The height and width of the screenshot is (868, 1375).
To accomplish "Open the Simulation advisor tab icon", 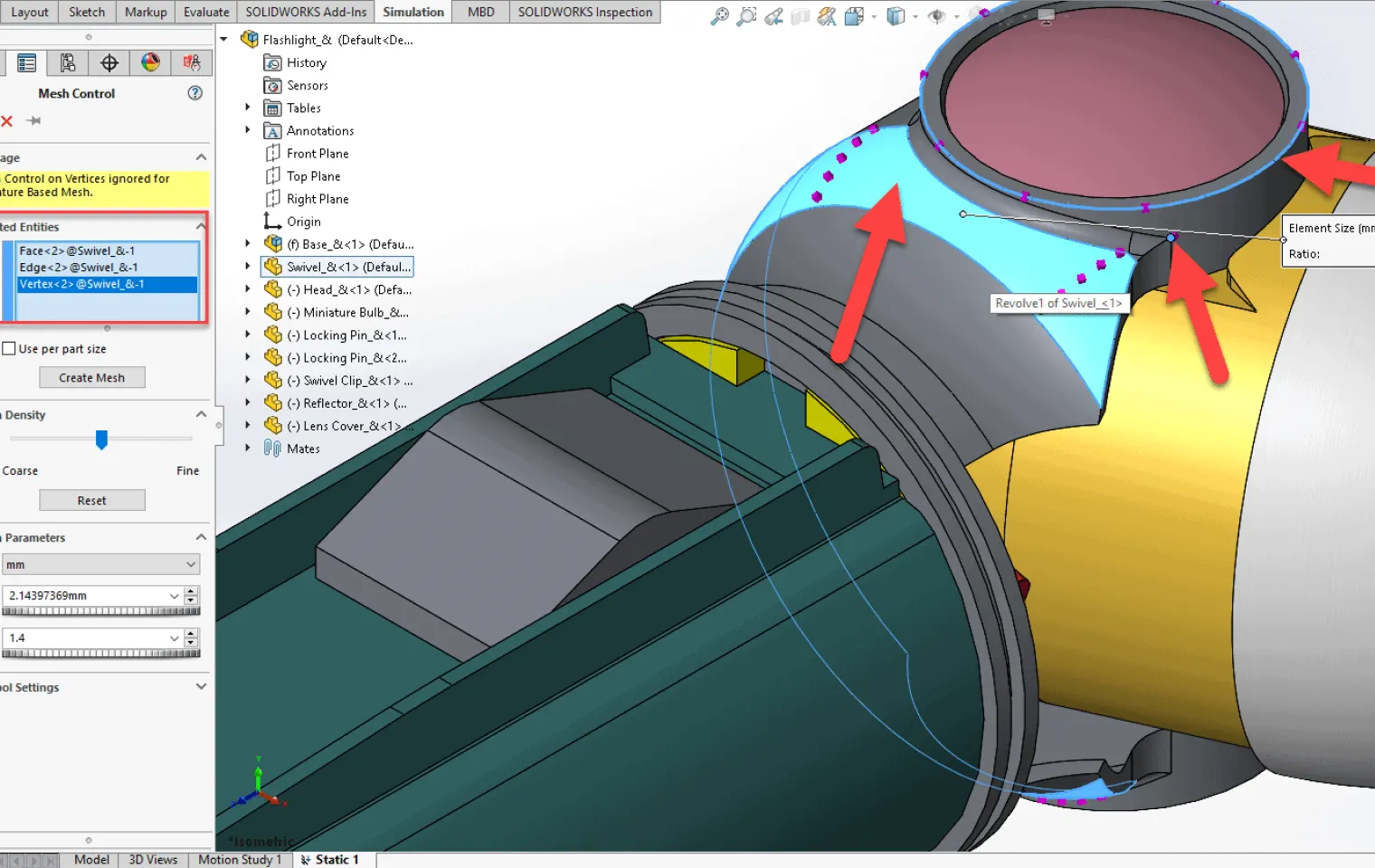I will (192, 62).
